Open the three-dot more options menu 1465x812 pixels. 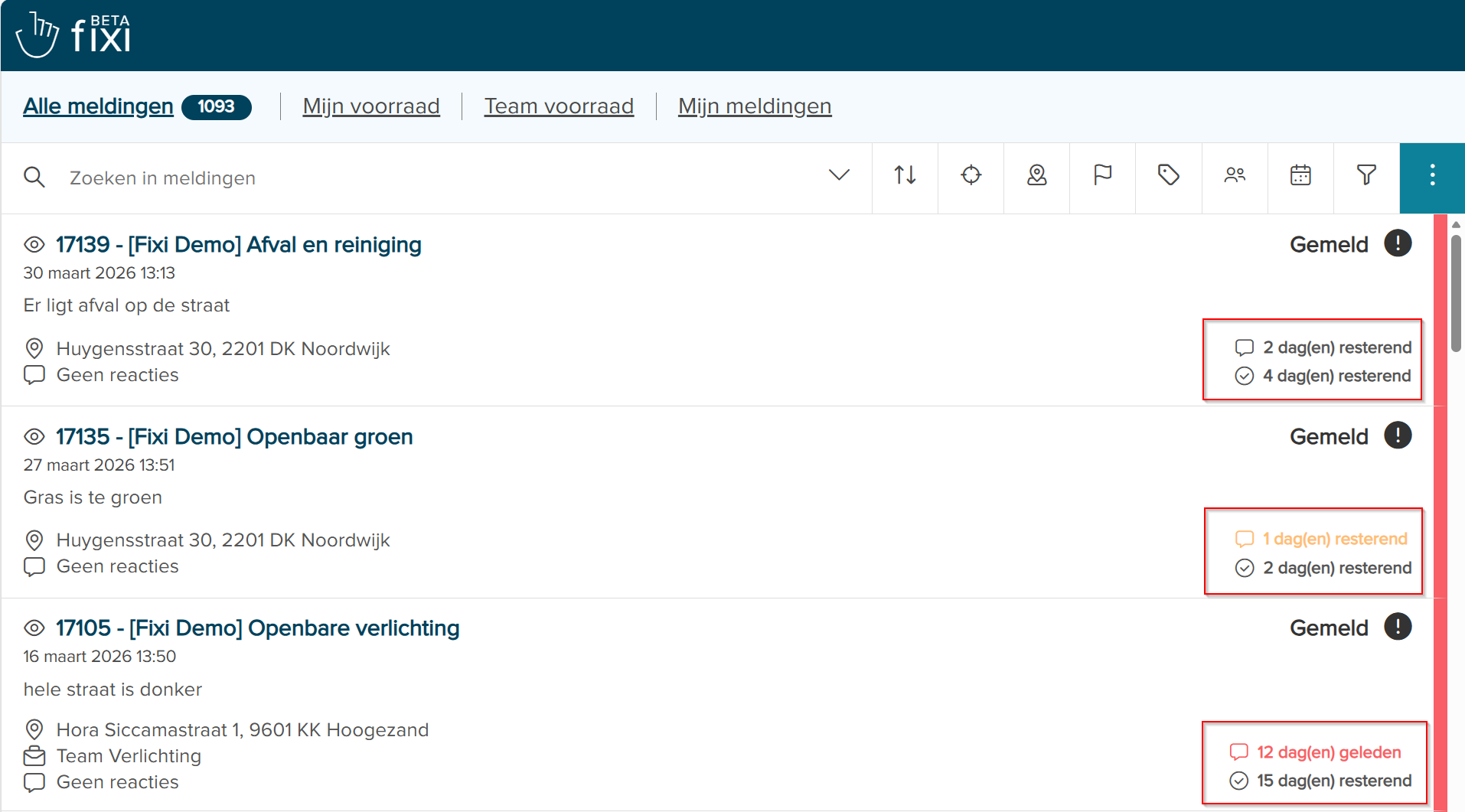point(1431,176)
